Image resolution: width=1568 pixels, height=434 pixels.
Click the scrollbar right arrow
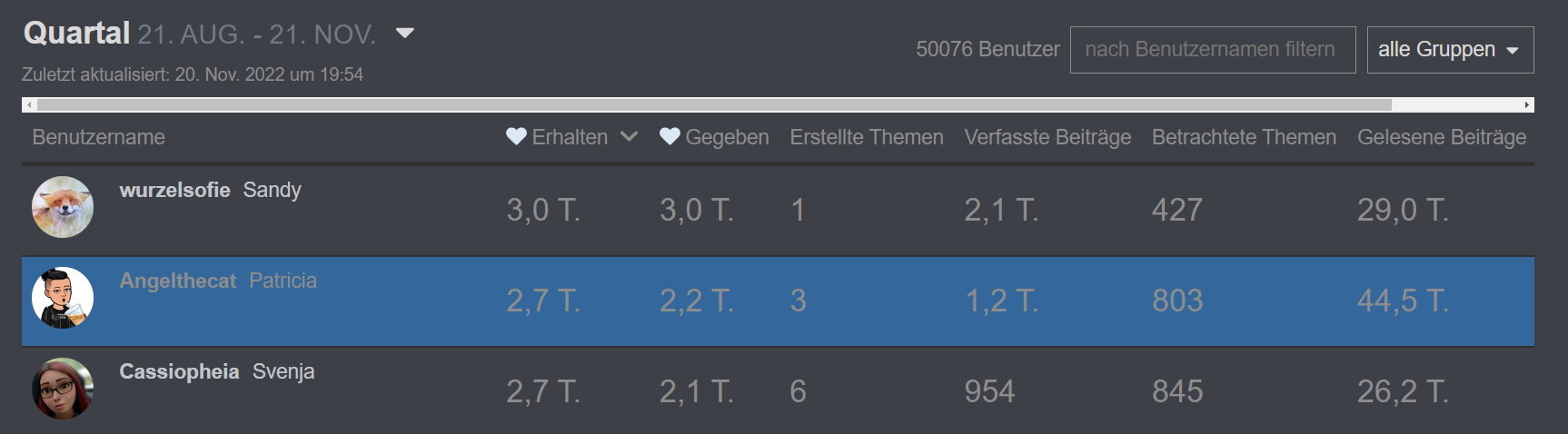tap(1527, 105)
